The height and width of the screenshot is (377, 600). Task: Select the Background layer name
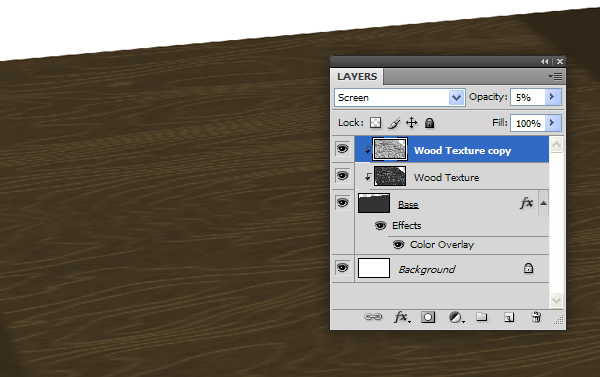(x=427, y=269)
